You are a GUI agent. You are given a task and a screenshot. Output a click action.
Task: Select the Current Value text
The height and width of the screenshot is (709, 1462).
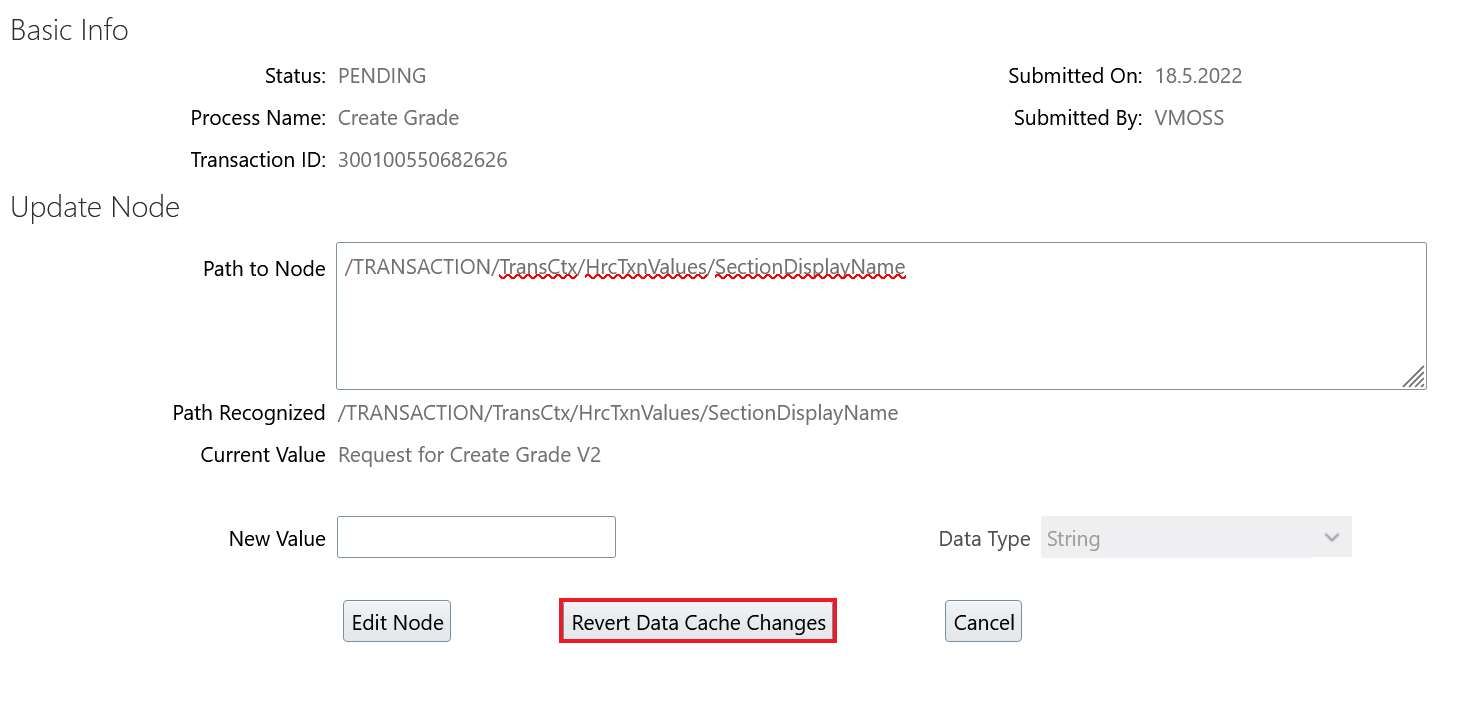click(469, 455)
